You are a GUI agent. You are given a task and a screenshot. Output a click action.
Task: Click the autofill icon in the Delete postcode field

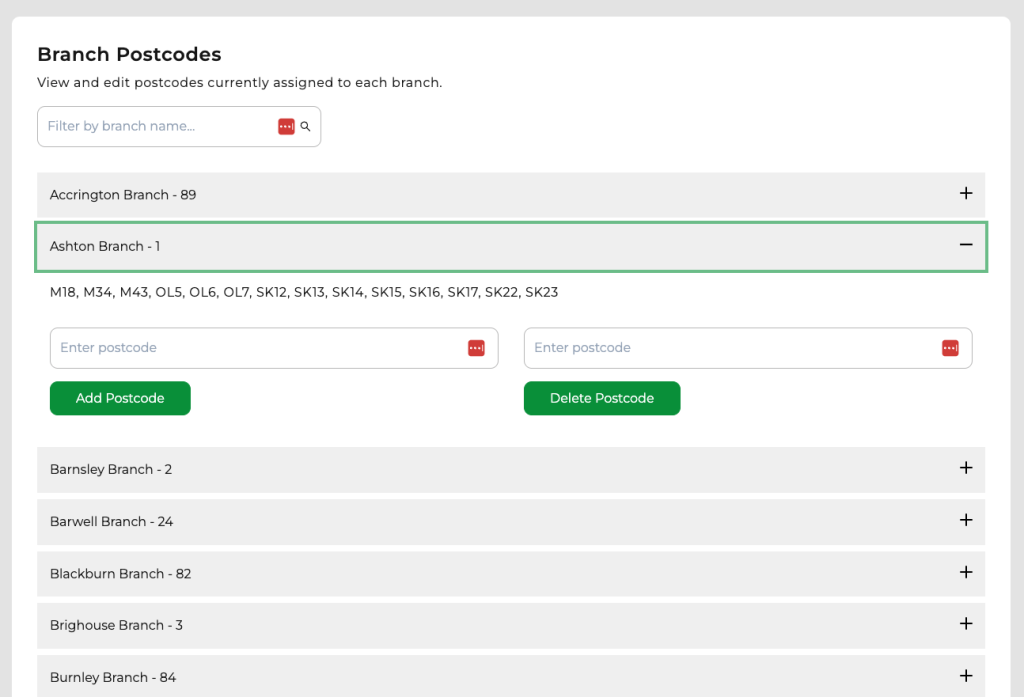(x=950, y=348)
